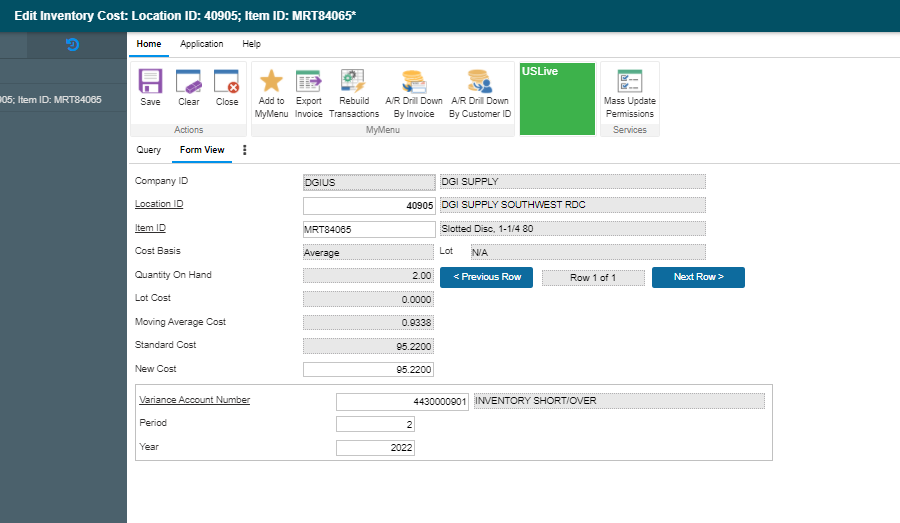Open the three-dot options beside Form View
The image size is (900, 523).
pyautogui.click(x=245, y=150)
